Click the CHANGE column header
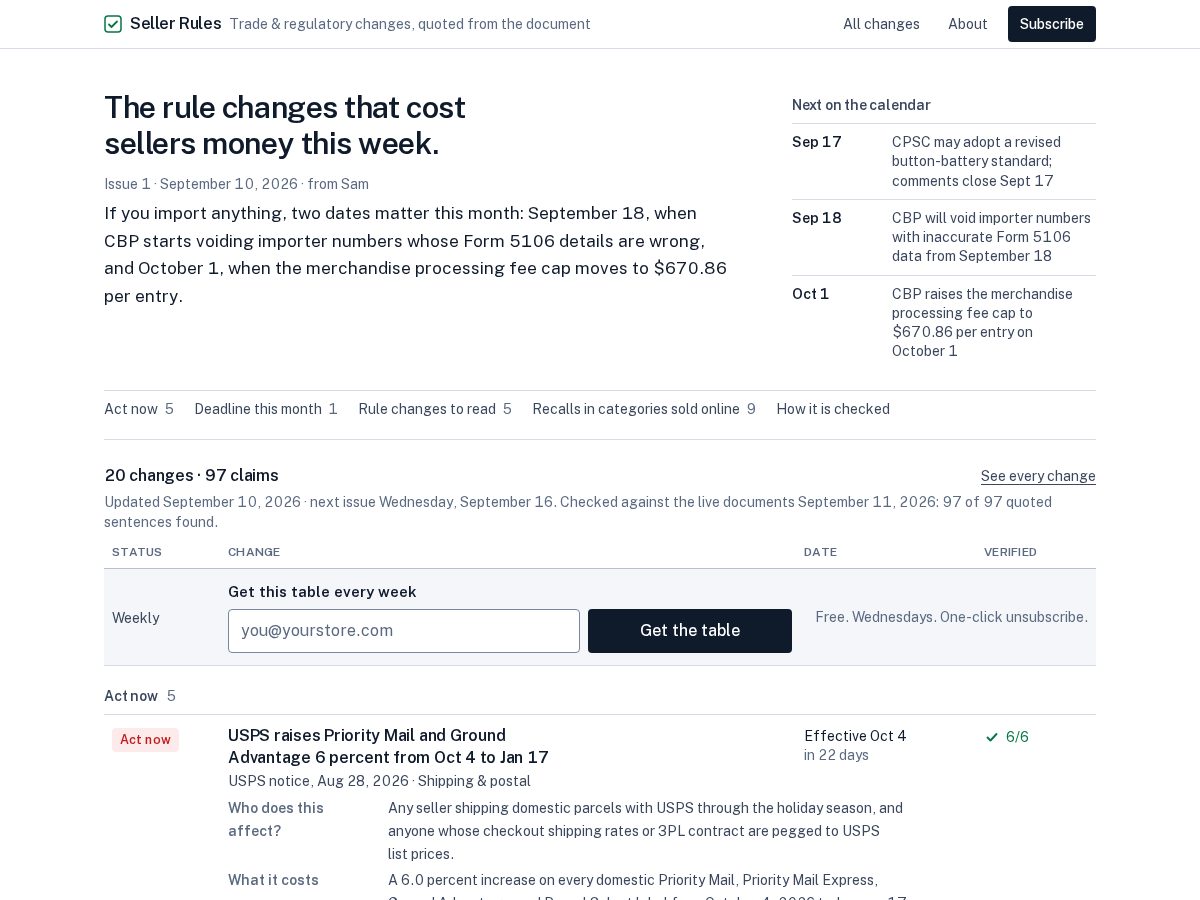Viewport: 1200px width, 900px height. click(x=254, y=552)
